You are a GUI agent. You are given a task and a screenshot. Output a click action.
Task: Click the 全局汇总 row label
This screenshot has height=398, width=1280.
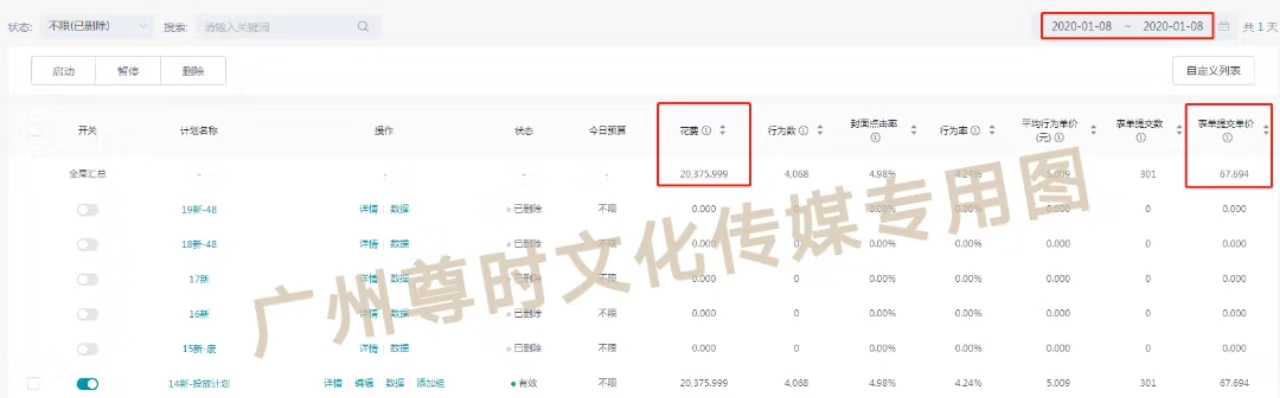[88, 174]
